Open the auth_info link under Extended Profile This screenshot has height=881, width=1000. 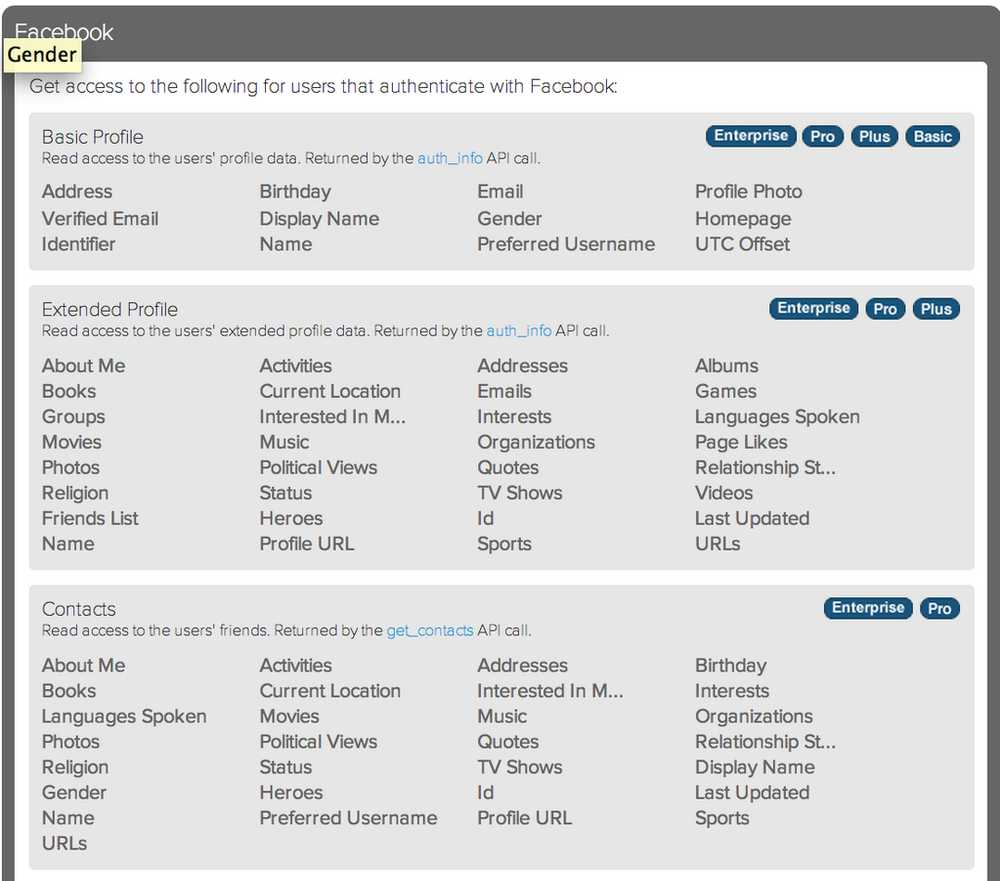pos(519,331)
